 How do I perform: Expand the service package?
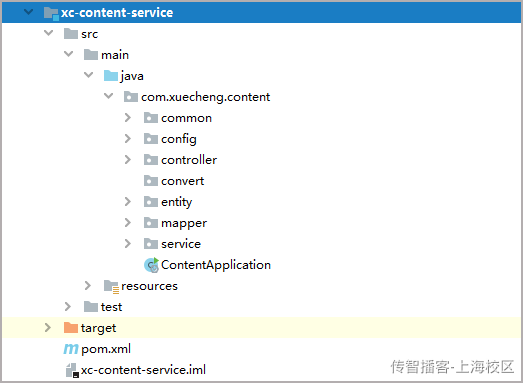coord(128,244)
